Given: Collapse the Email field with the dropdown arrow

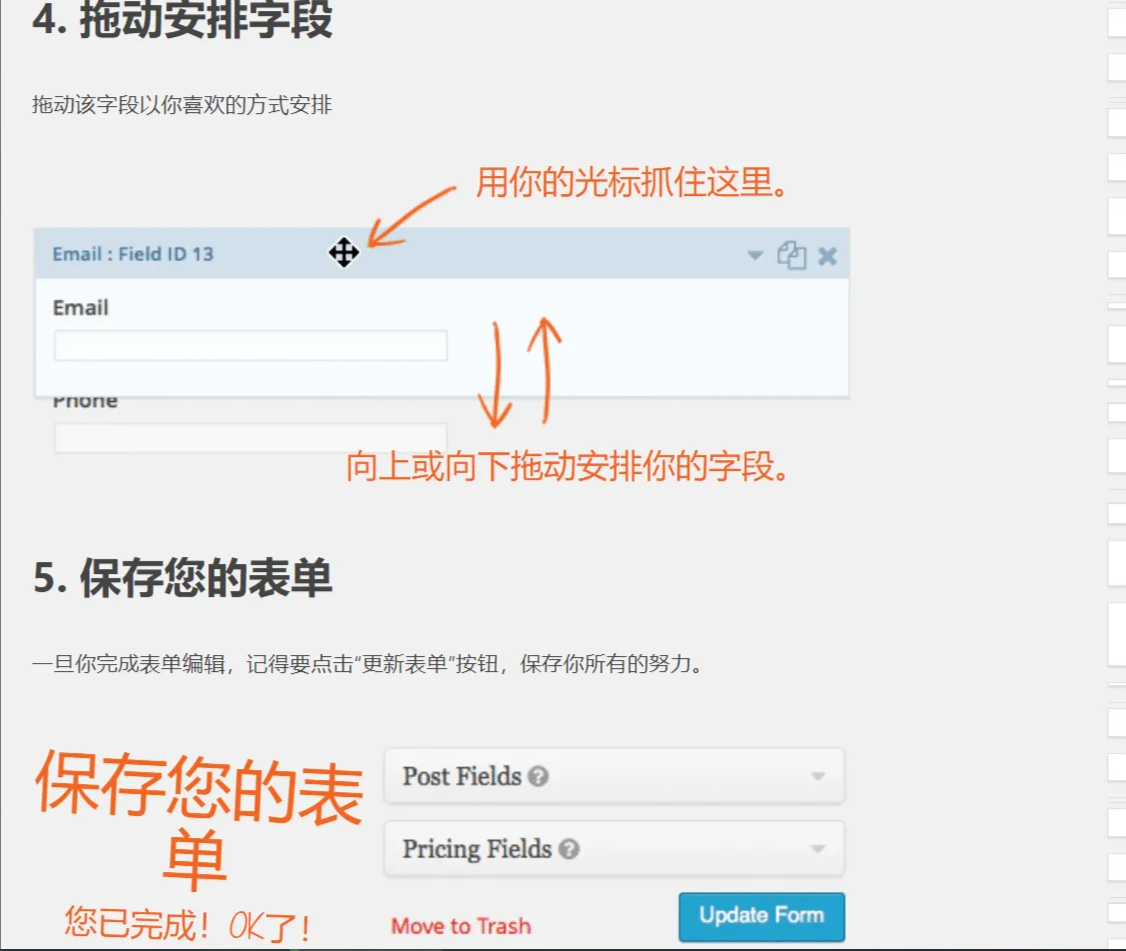Looking at the screenshot, I should 755,255.
